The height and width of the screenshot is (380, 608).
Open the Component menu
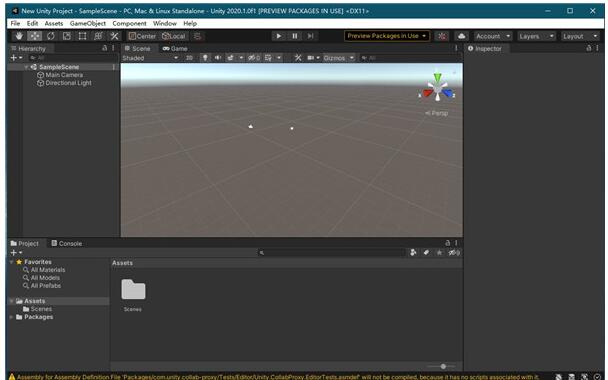point(130,23)
